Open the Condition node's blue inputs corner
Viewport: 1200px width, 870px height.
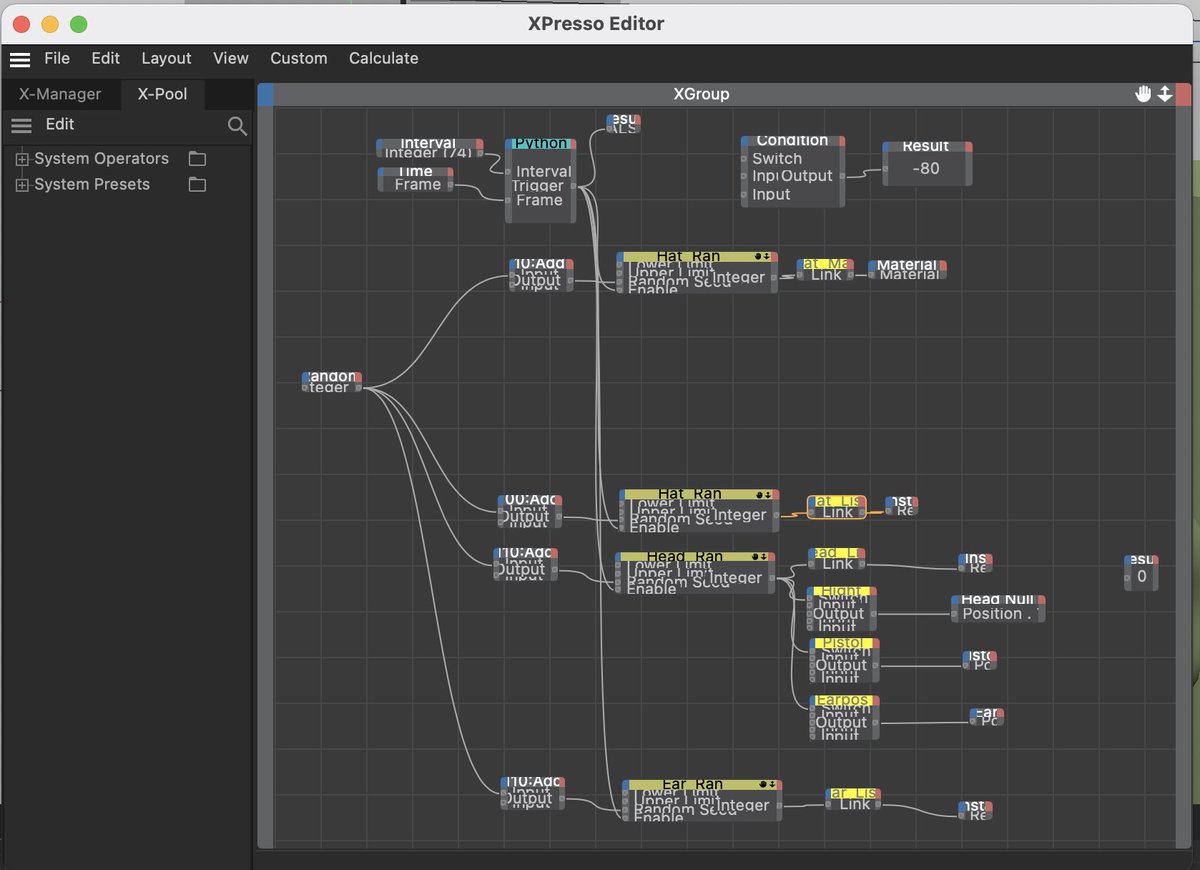tap(745, 141)
